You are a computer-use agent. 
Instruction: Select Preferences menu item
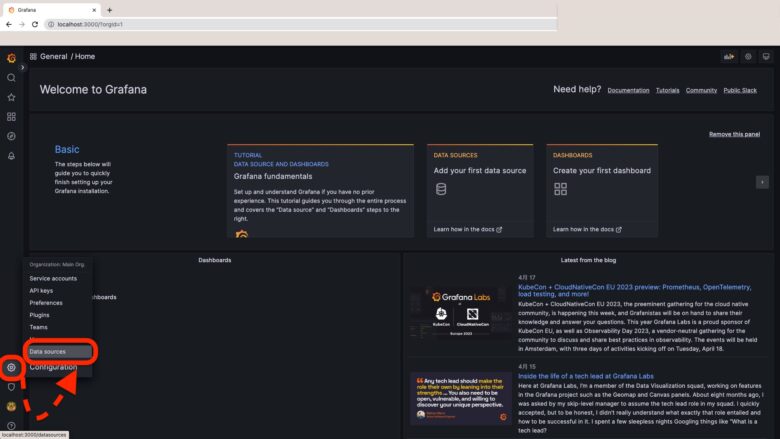click(46, 303)
